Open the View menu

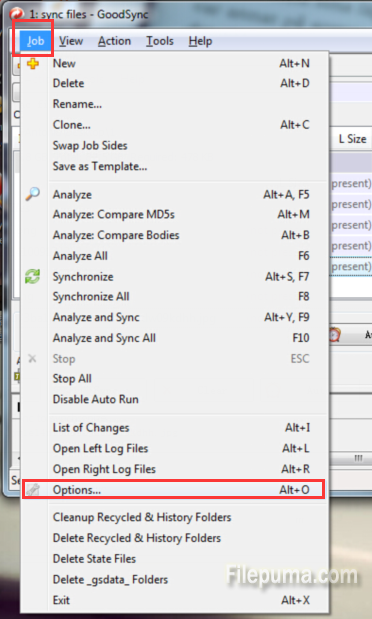[71, 41]
